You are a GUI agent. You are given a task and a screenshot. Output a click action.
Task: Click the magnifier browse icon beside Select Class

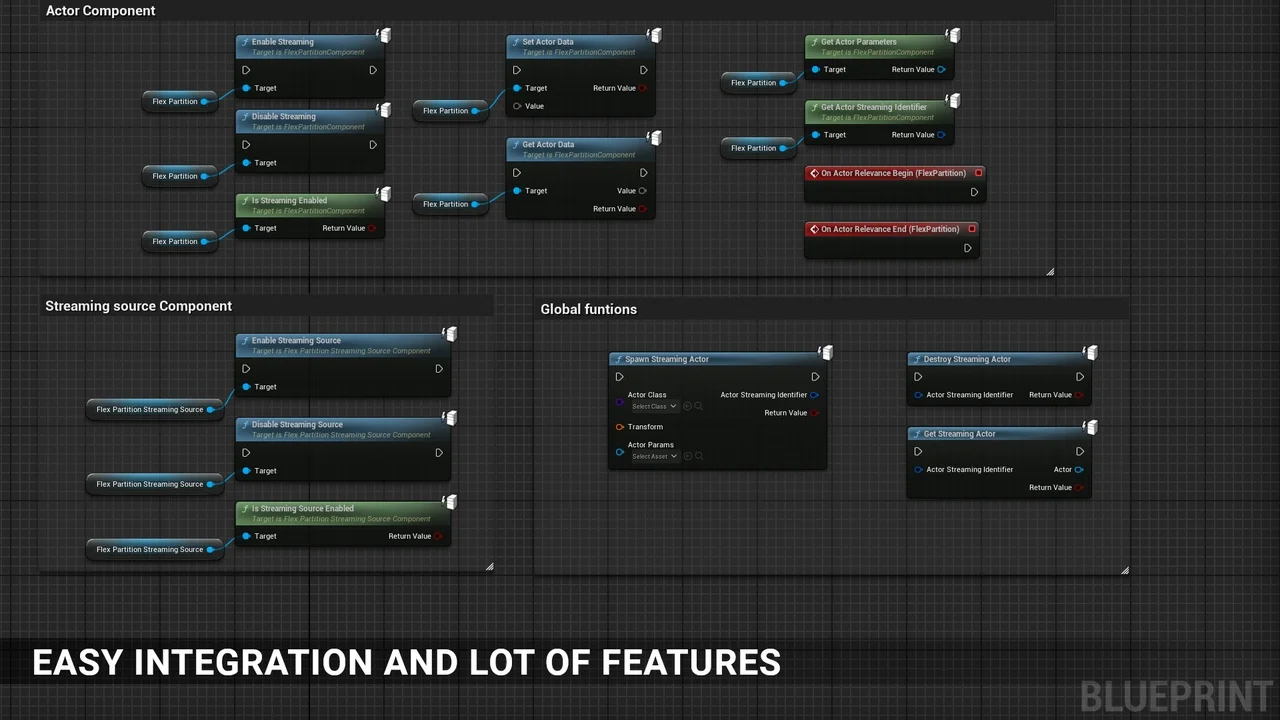699,407
